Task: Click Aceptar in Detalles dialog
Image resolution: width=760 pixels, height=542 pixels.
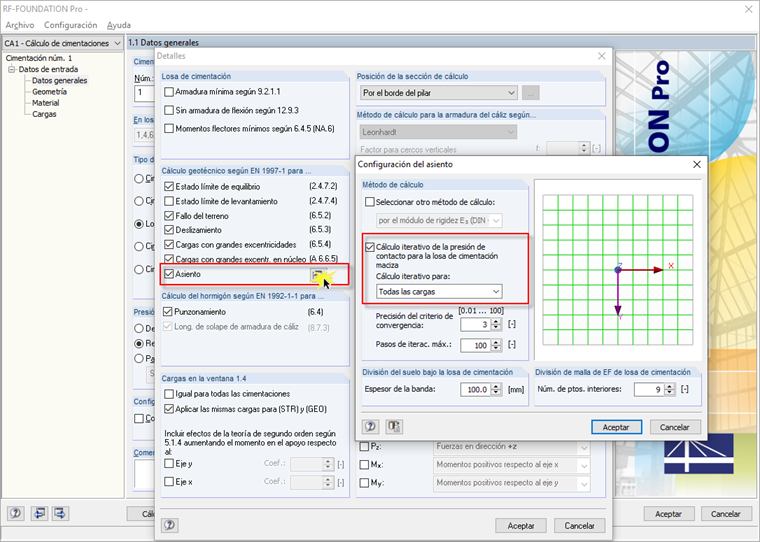Action: tap(521, 526)
